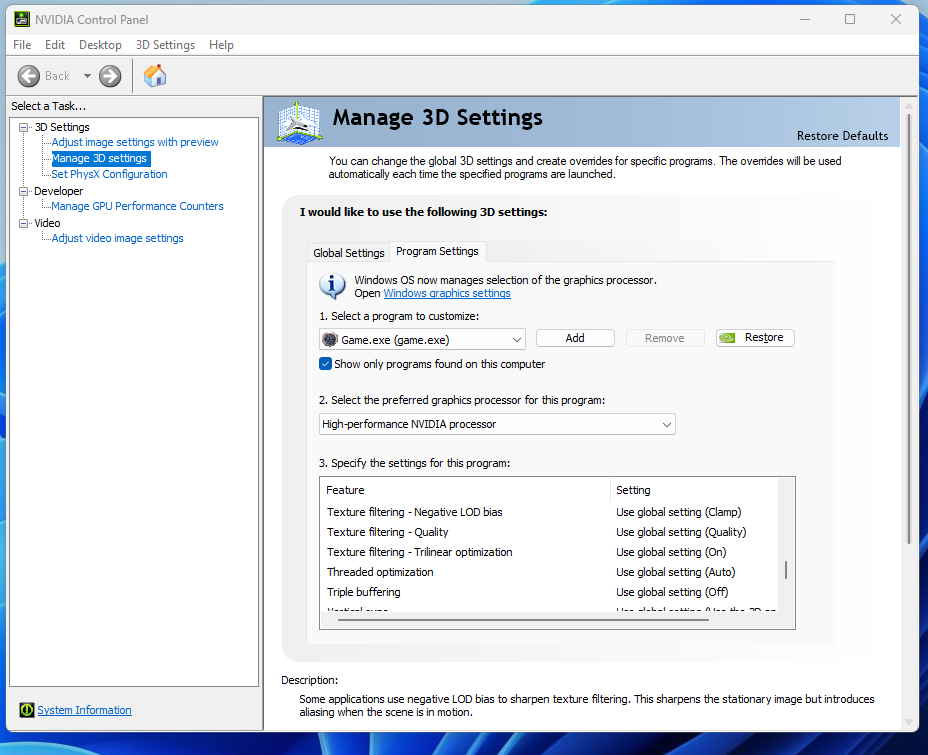The width and height of the screenshot is (928, 755).
Task: Click the System Information icon
Action: tap(27, 710)
